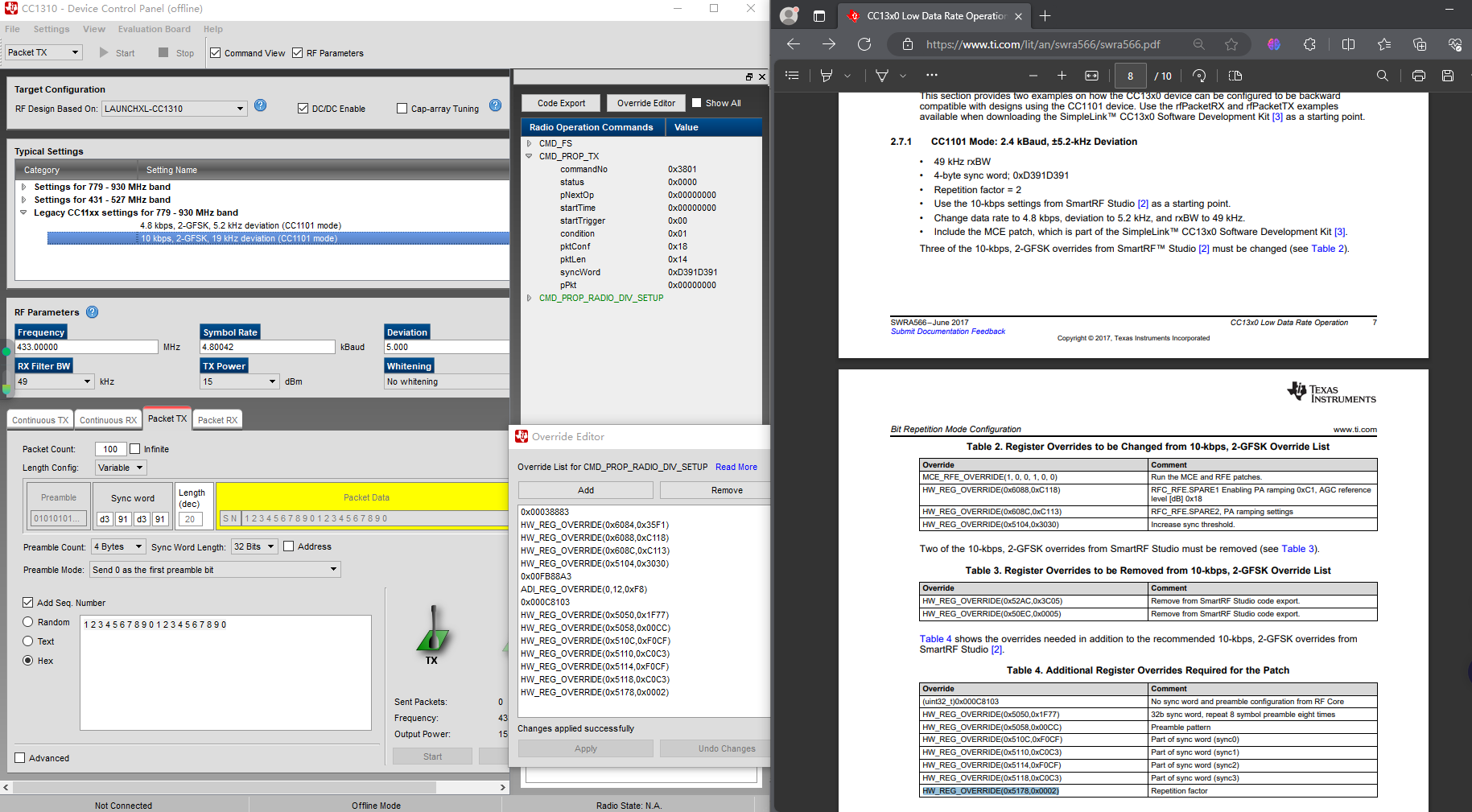This screenshot has width=1472, height=812.
Task: Refresh the ti.com PDF page
Action: click(x=864, y=44)
